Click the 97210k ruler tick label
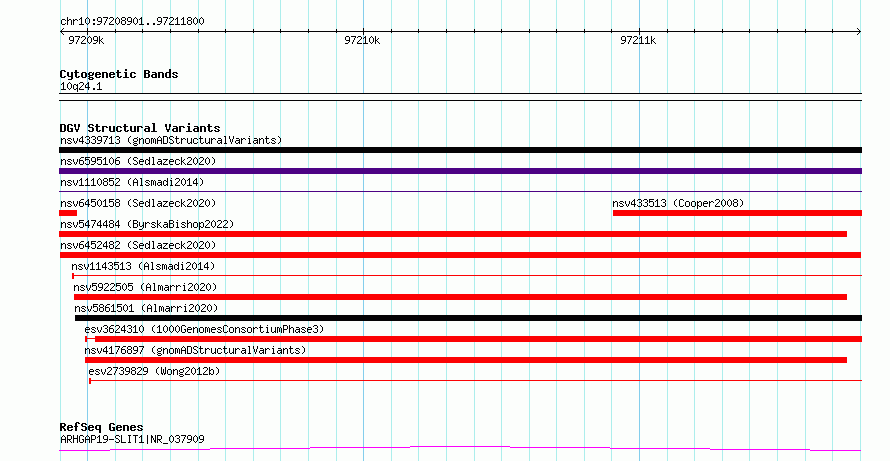 click(x=362, y=40)
